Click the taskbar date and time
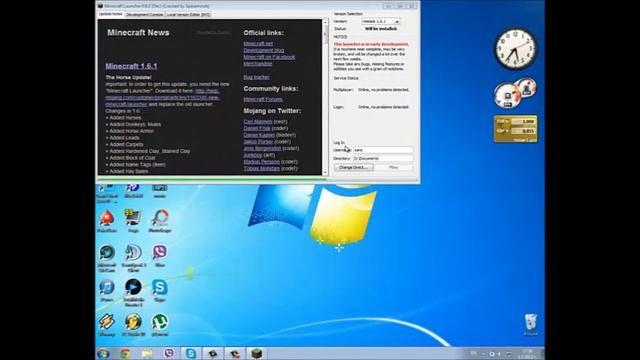The width and height of the screenshot is (640, 360). coord(527,354)
